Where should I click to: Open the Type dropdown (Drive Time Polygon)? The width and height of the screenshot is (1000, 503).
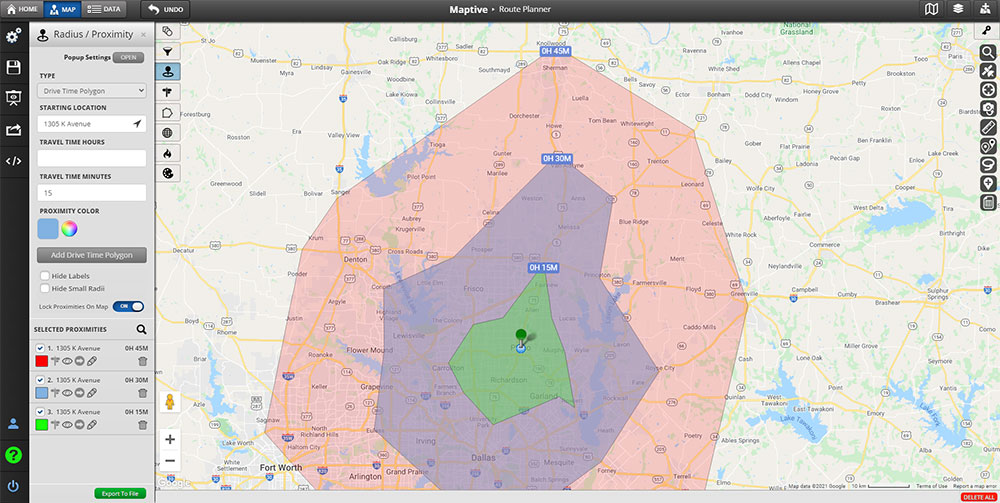92,91
